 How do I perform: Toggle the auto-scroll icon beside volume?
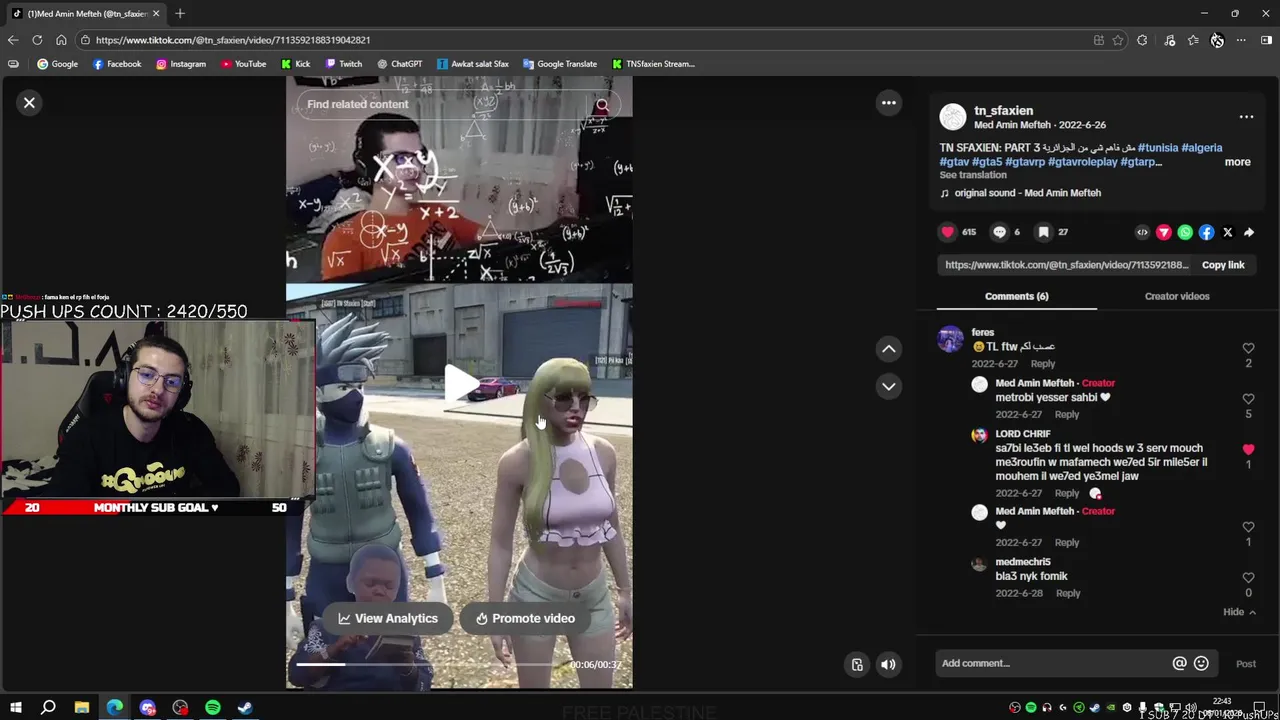pos(857,664)
